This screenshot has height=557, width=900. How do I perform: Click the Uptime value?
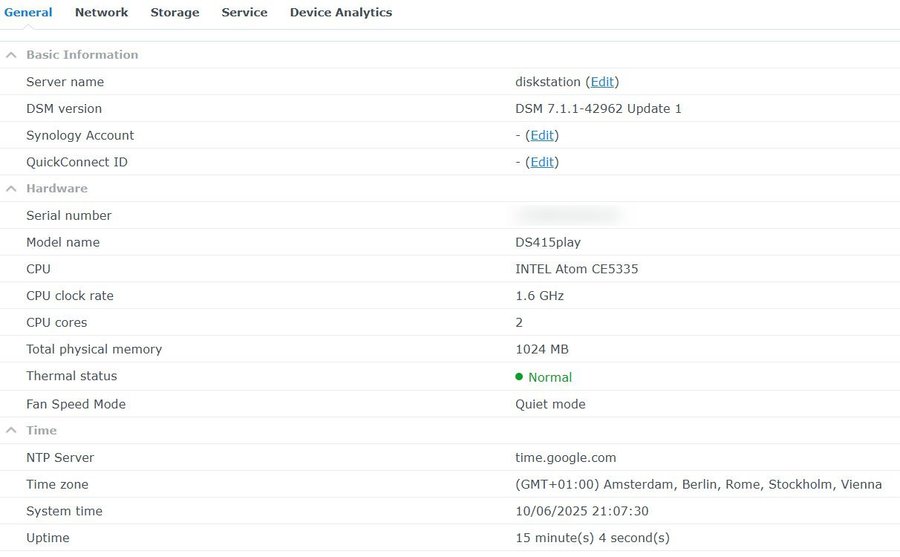(592, 539)
